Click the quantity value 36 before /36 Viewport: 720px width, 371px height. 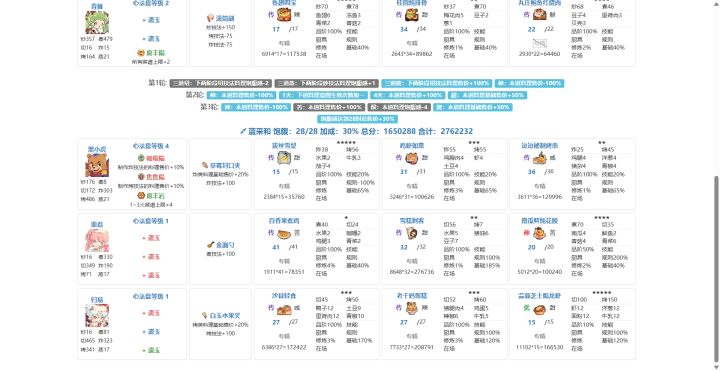pos(532,172)
